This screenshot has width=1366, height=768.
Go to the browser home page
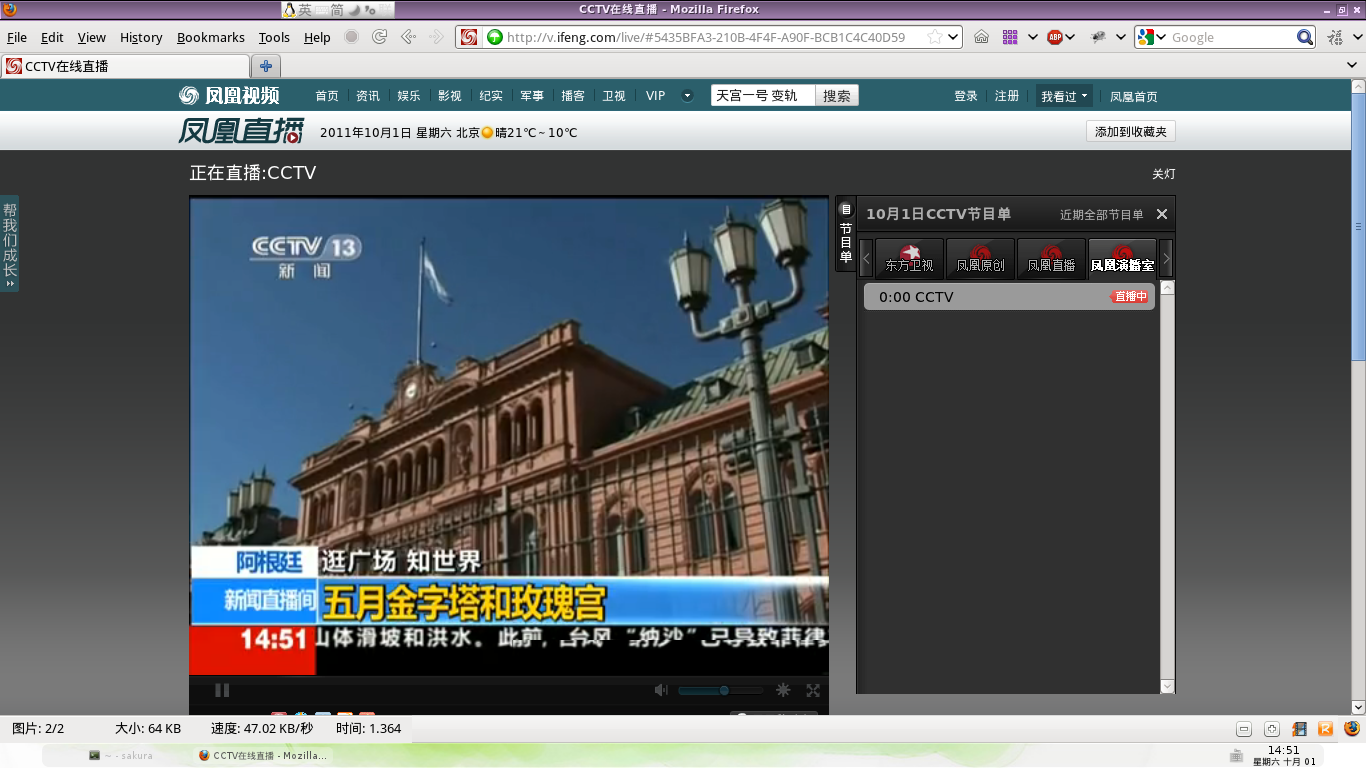(981, 37)
